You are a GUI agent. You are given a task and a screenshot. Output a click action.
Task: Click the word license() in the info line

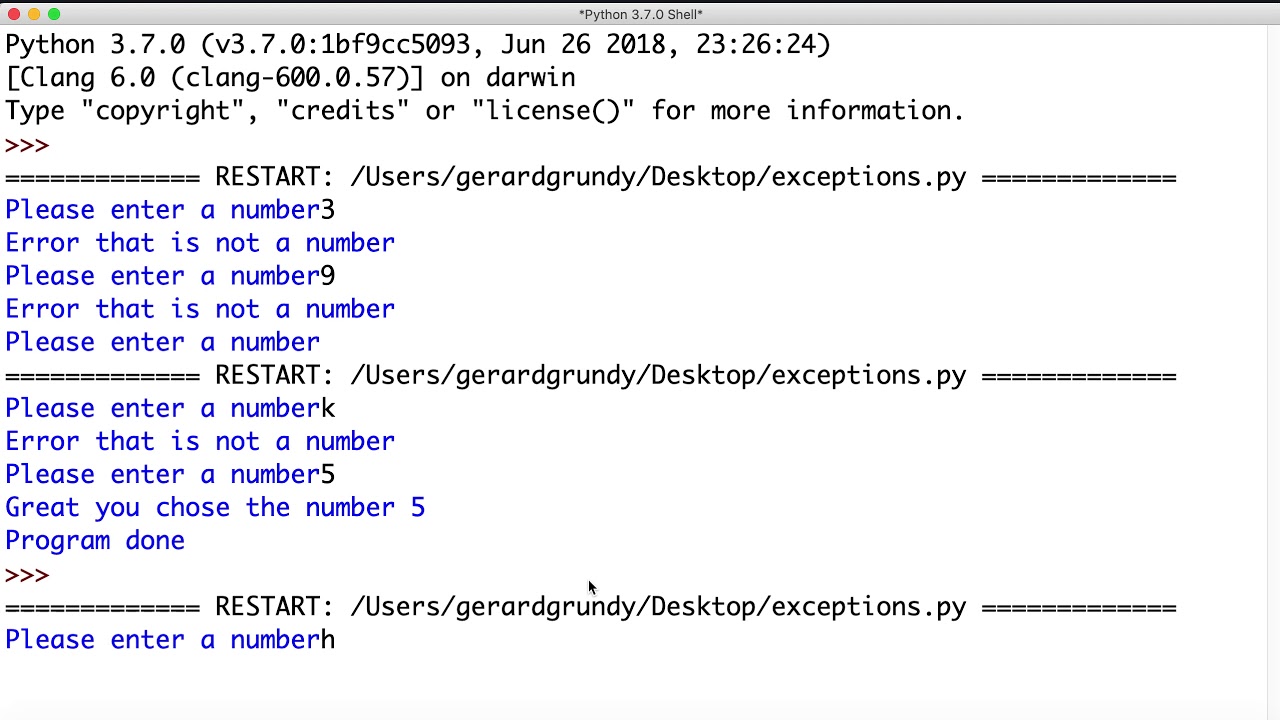[554, 111]
